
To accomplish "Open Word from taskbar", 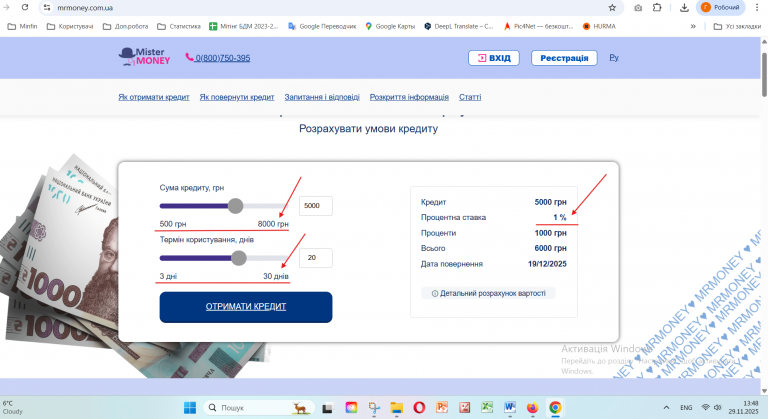I will point(510,408).
